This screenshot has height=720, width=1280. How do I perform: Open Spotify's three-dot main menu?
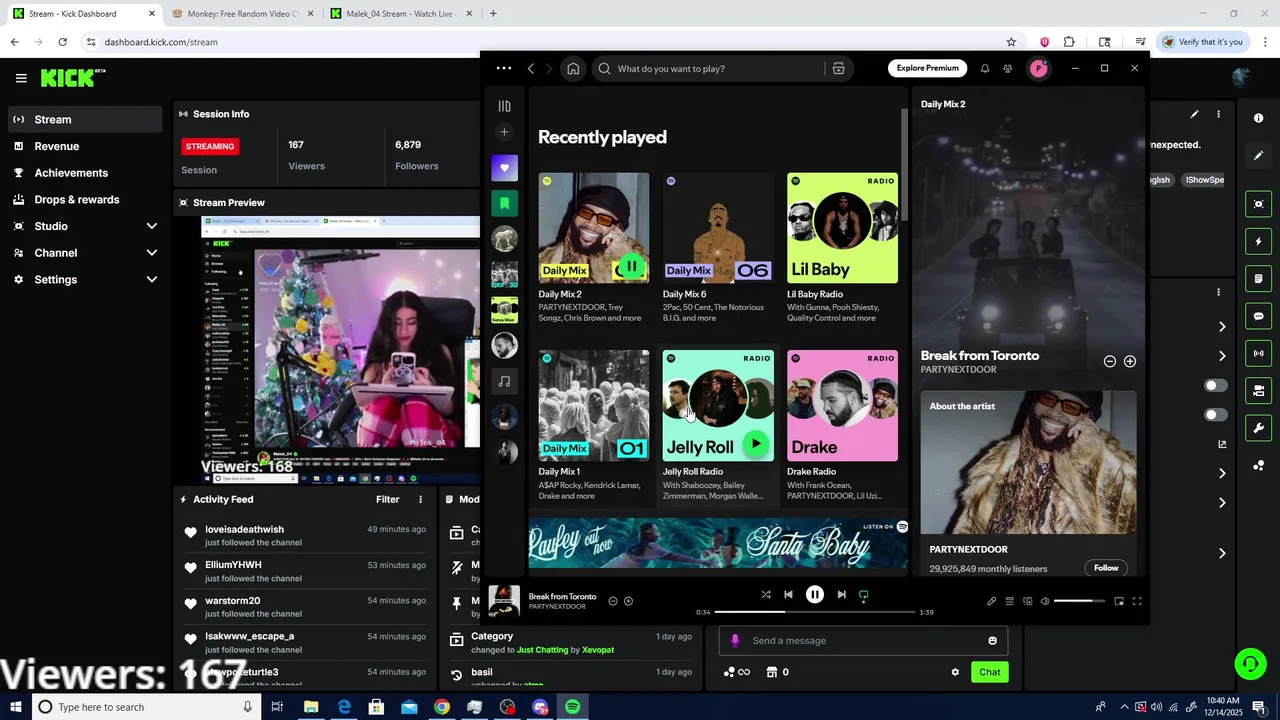[x=504, y=68]
